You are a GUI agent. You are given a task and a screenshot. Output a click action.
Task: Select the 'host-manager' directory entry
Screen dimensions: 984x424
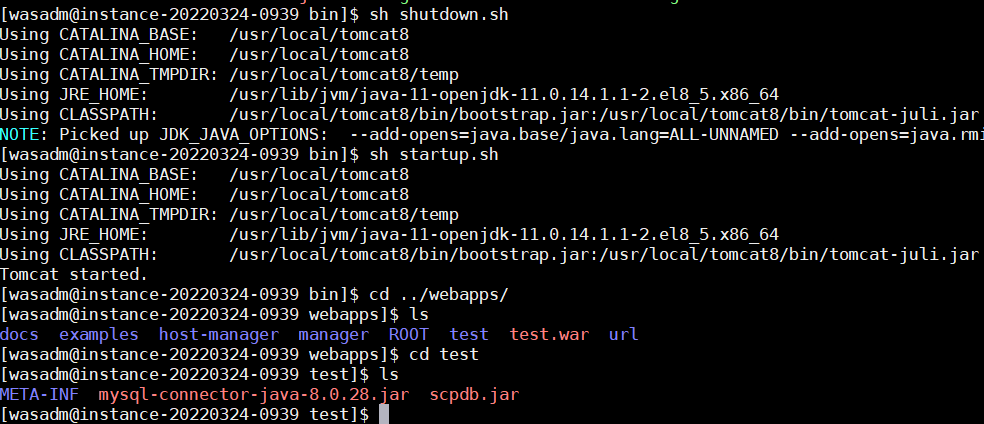pyautogui.click(x=218, y=334)
